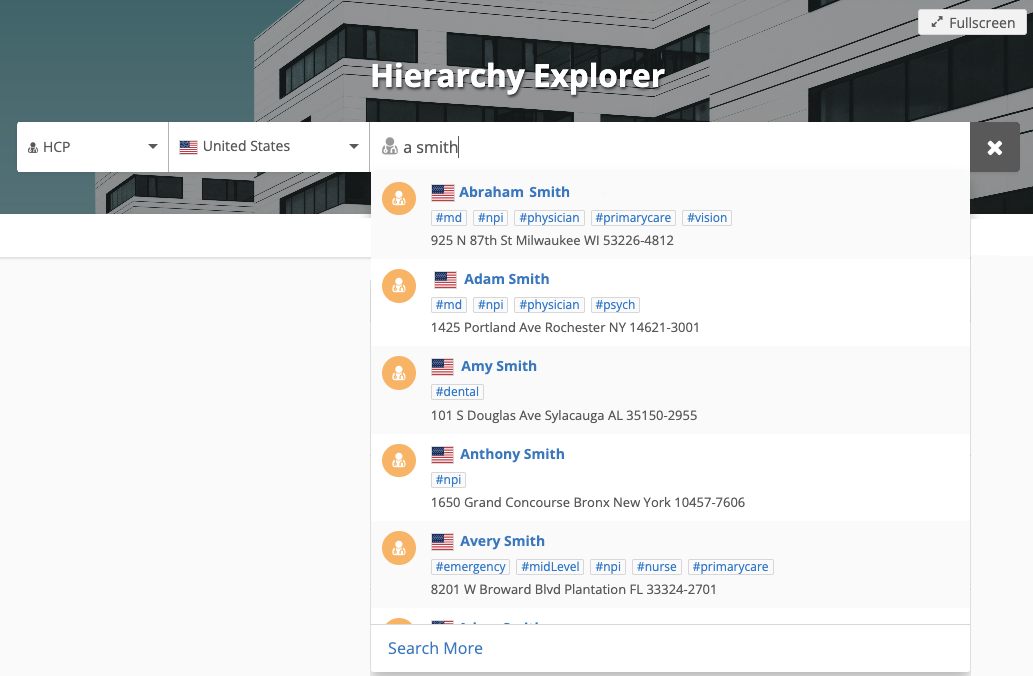Open the United States country dropdown
1033x676 pixels.
[x=268, y=147]
